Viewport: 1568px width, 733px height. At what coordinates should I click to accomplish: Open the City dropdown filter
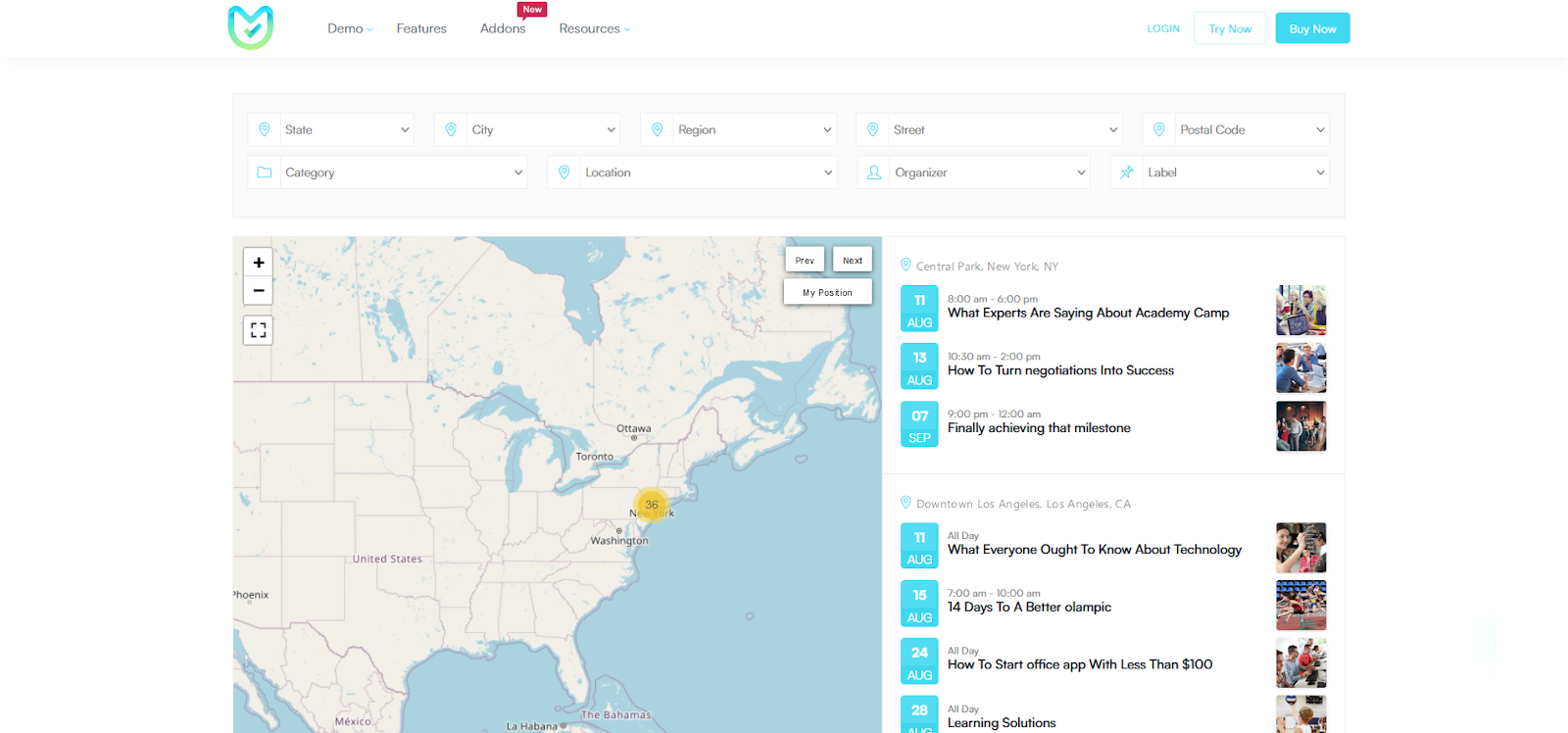pos(543,129)
